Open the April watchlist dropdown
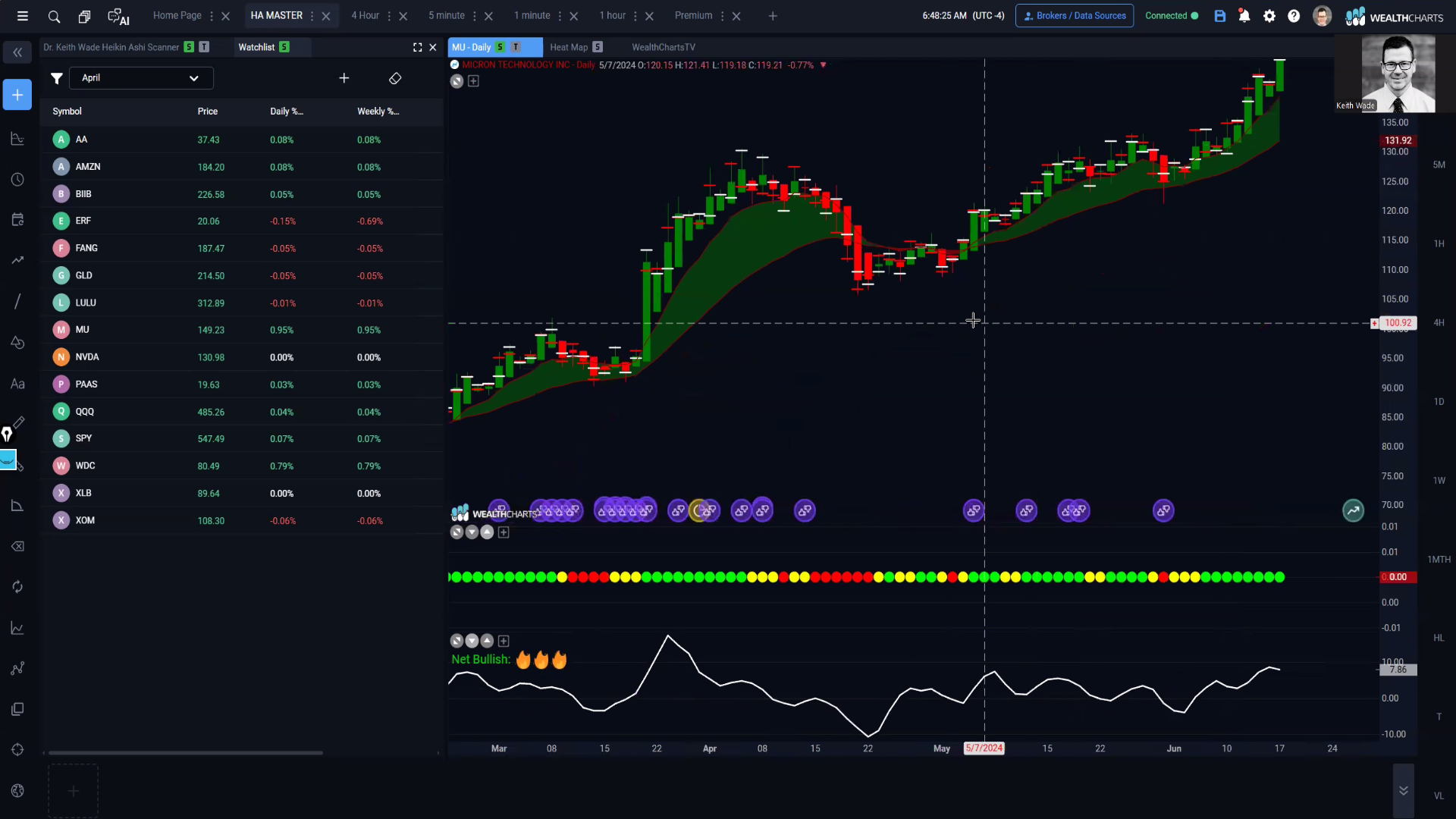 click(141, 78)
